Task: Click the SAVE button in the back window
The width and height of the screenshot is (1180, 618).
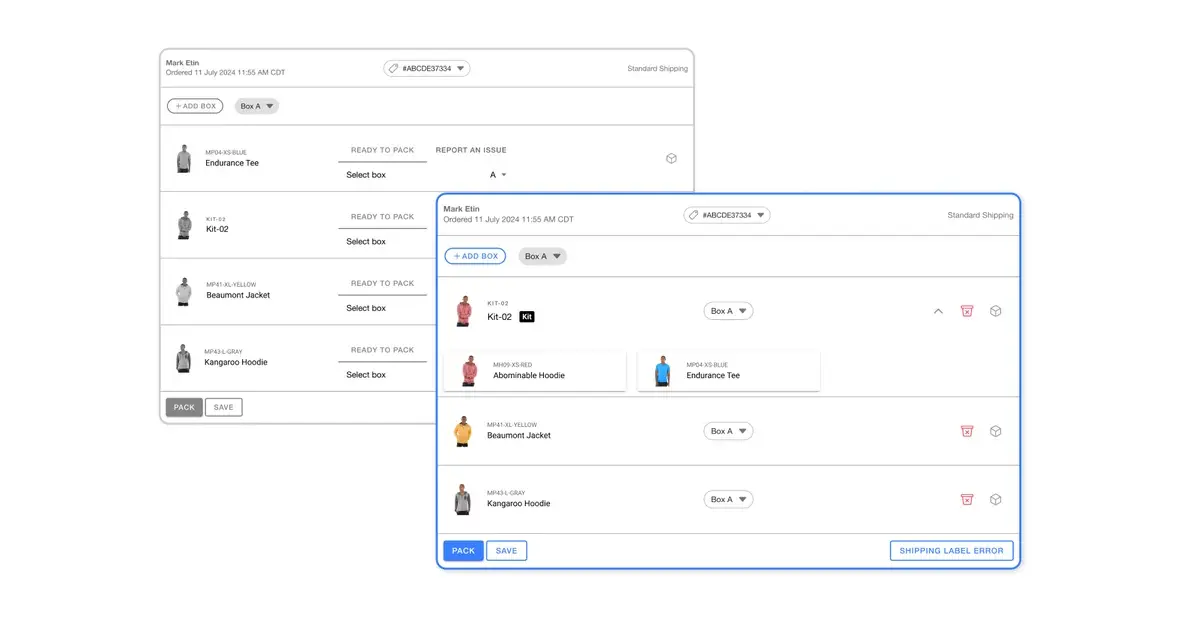Action: [x=224, y=407]
